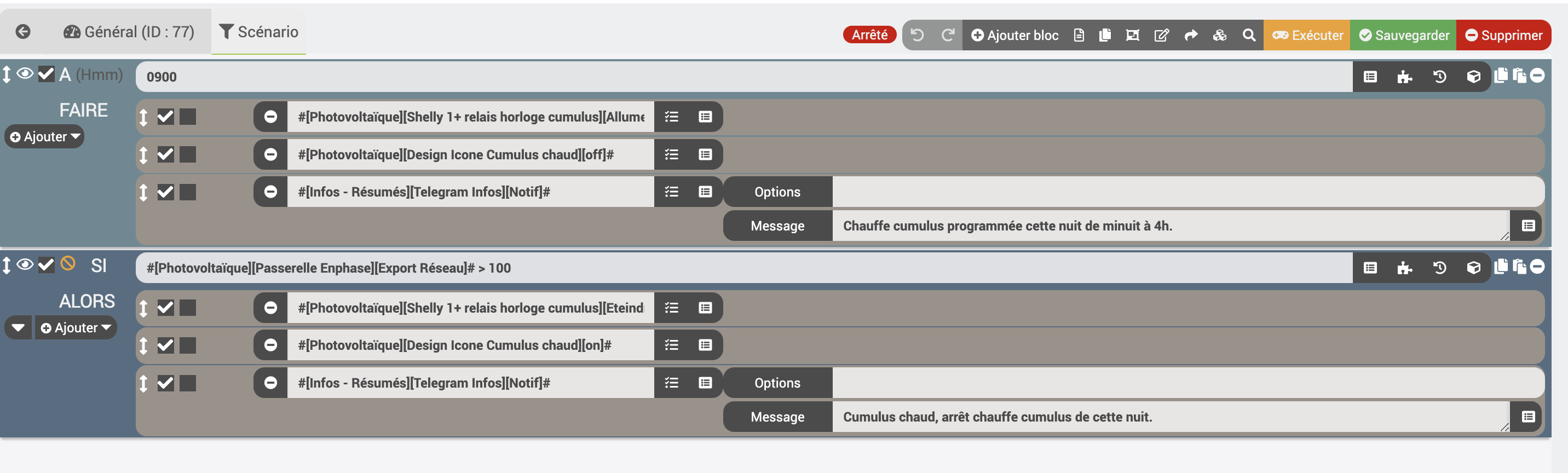Click the history clock icon in A block
Image resolution: width=1568 pixels, height=473 pixels.
point(1439,77)
